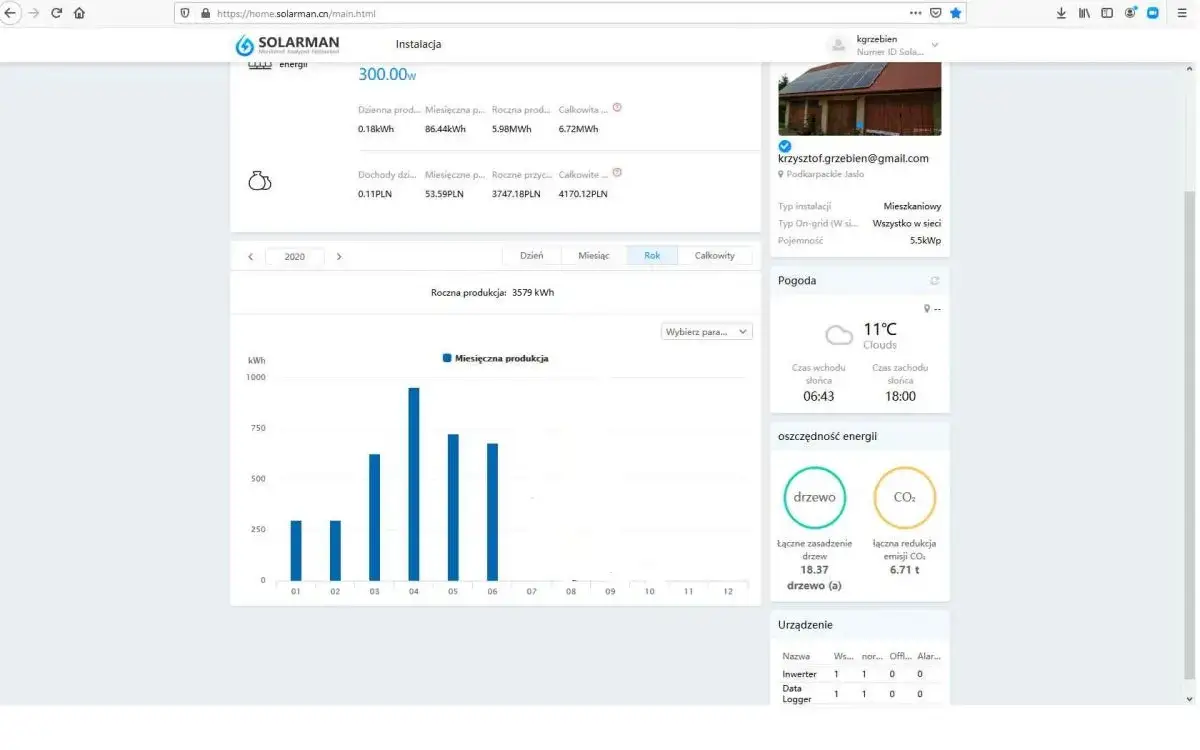Click the info icon beside Całkowita production
Viewport: 1200px width, 750px height.
tap(617, 107)
